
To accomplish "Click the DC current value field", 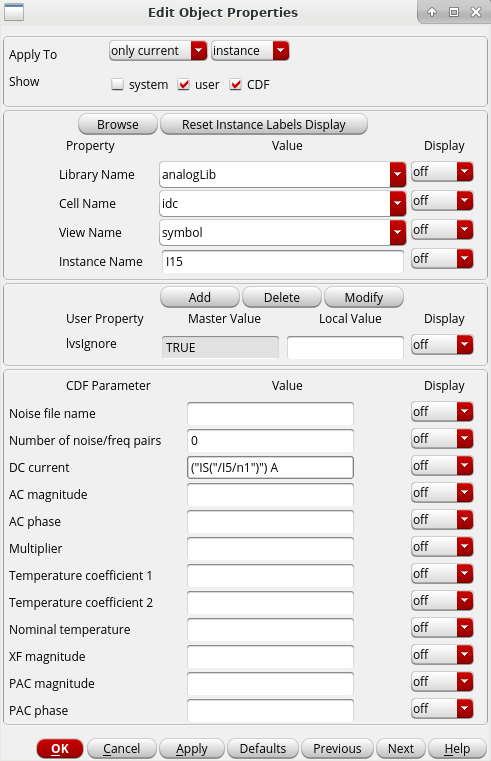I will pyautogui.click(x=270, y=468).
